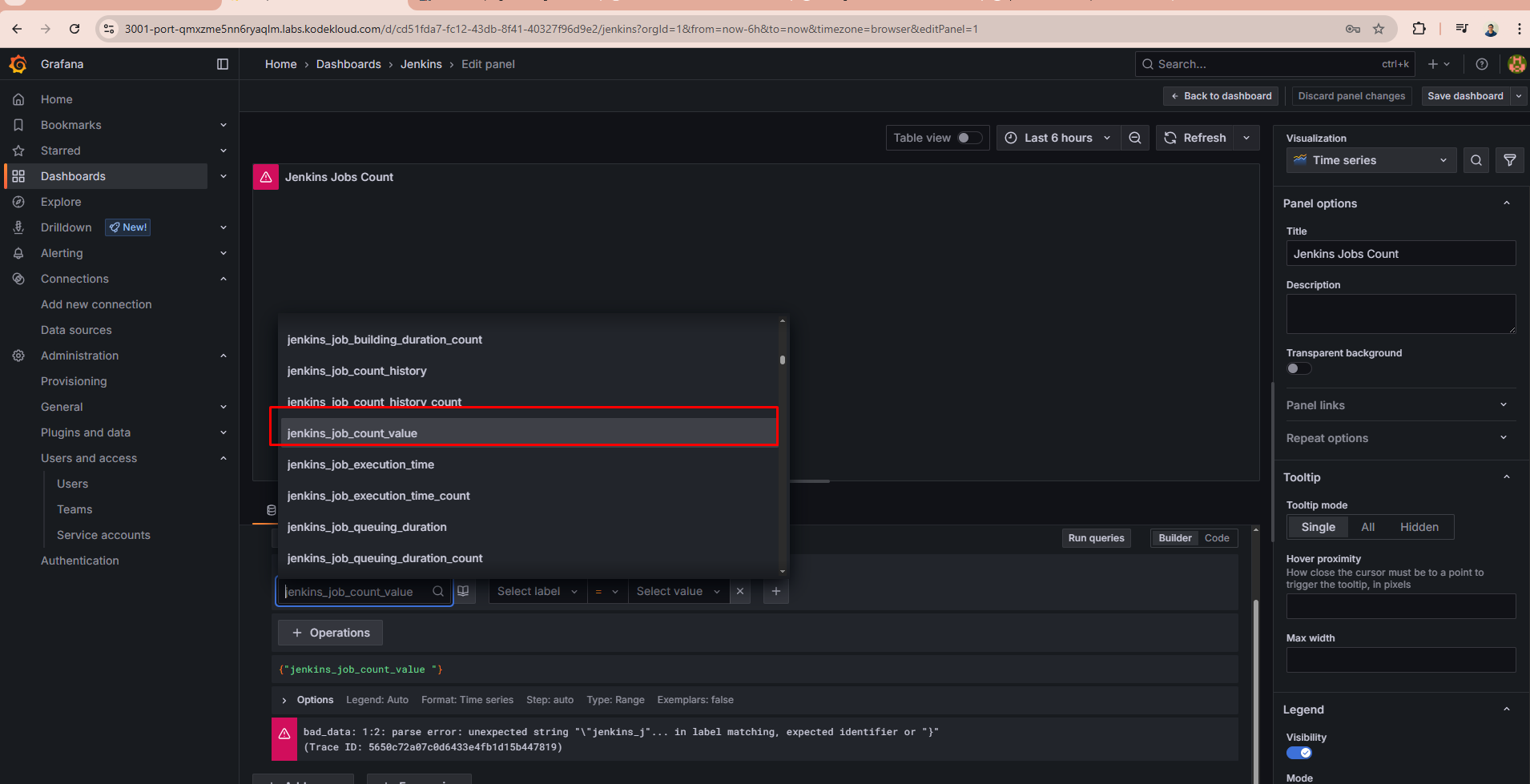This screenshot has width=1530, height=784.
Task: Click the Administration gear icon
Action: coord(18,356)
